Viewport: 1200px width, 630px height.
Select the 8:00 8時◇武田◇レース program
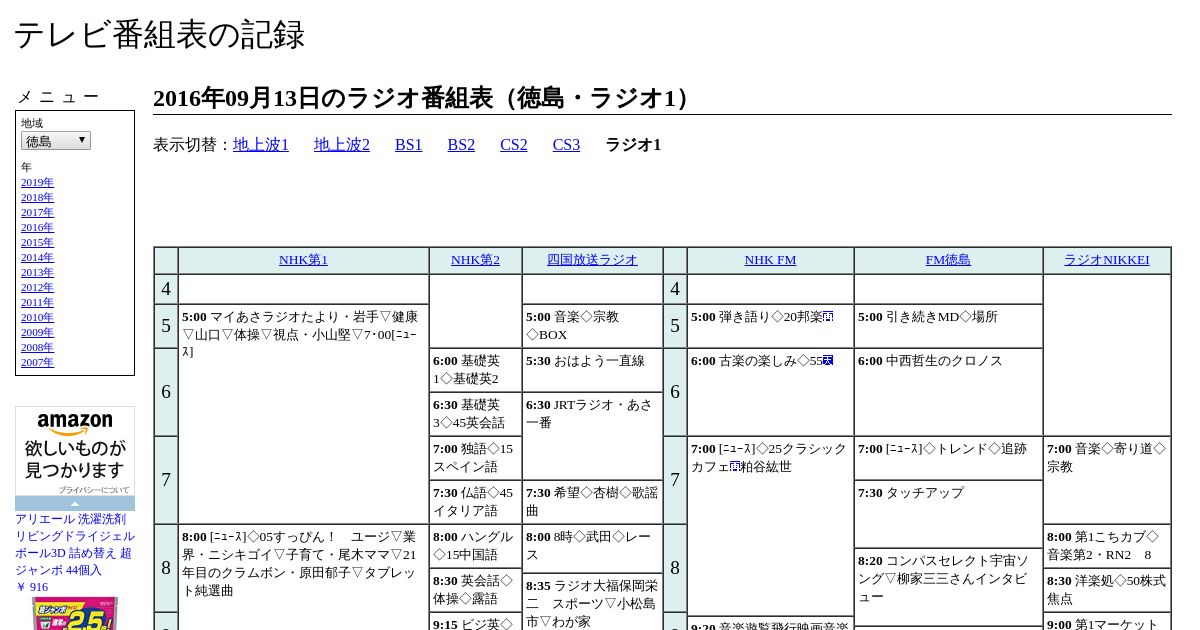pos(592,548)
